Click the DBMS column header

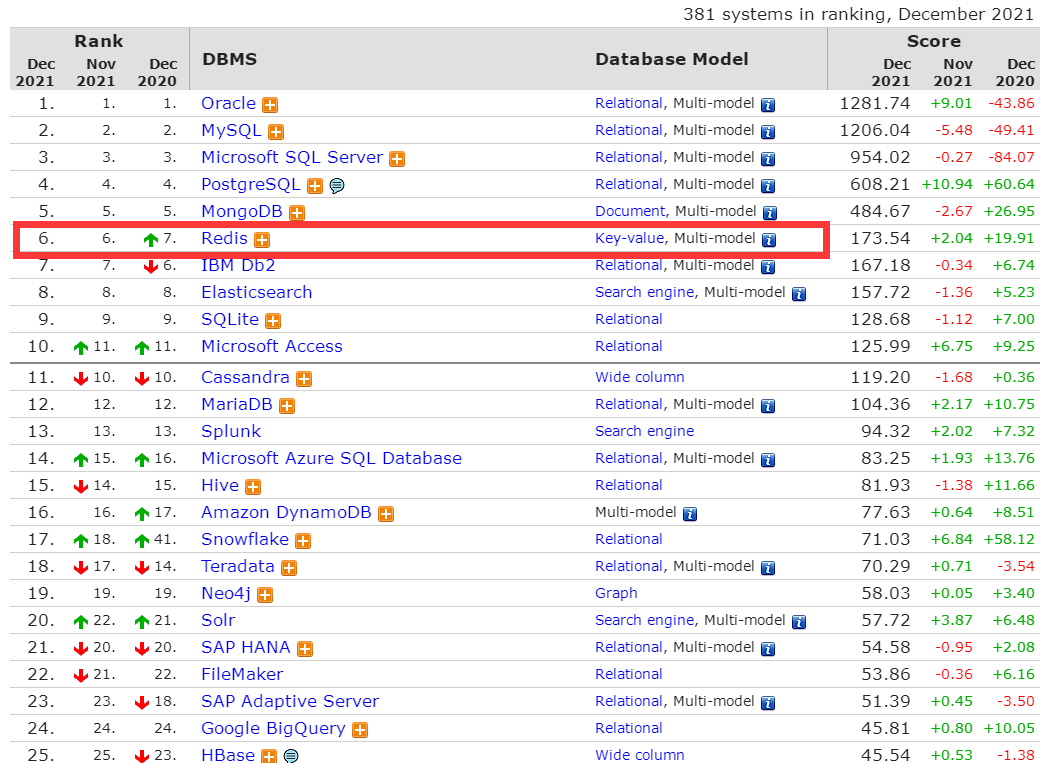coord(229,59)
